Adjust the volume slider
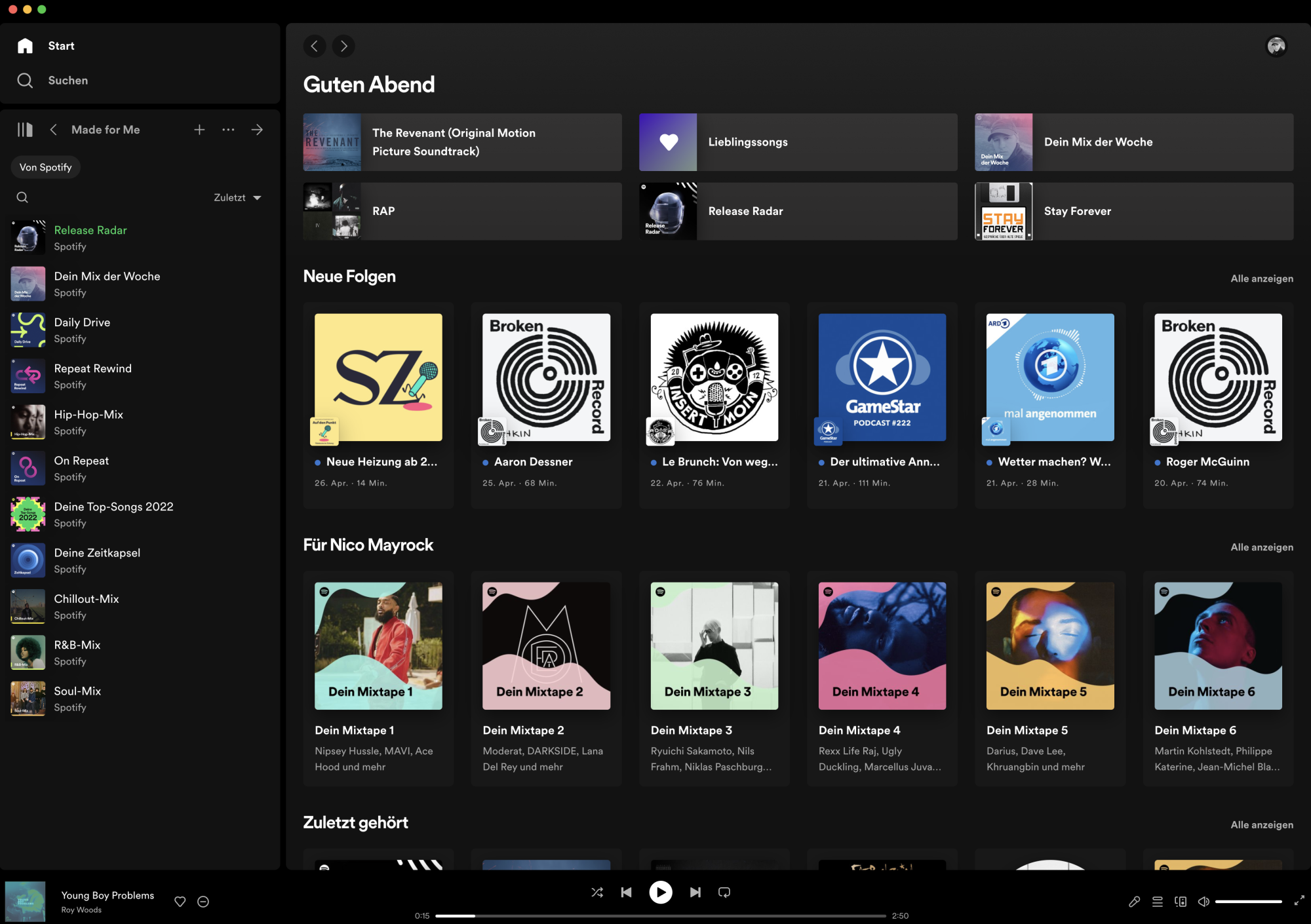 [1248, 902]
